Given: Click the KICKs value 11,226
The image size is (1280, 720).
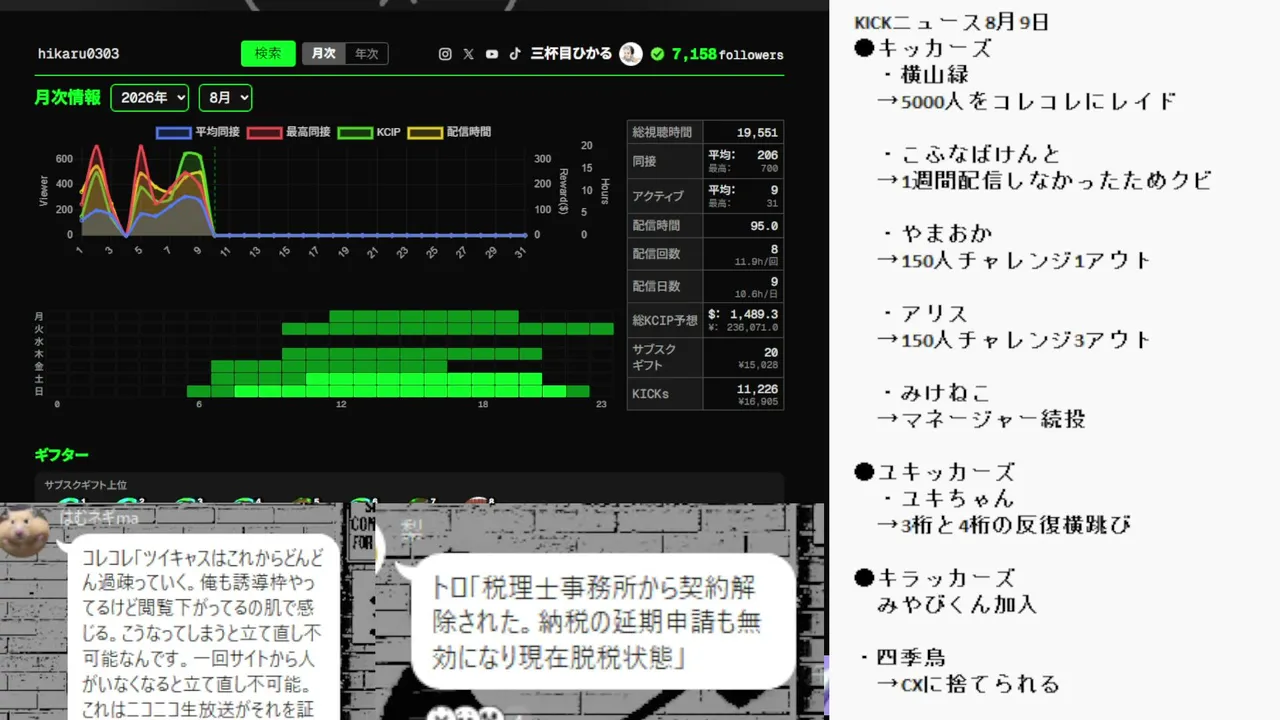Looking at the screenshot, I should 757,389.
